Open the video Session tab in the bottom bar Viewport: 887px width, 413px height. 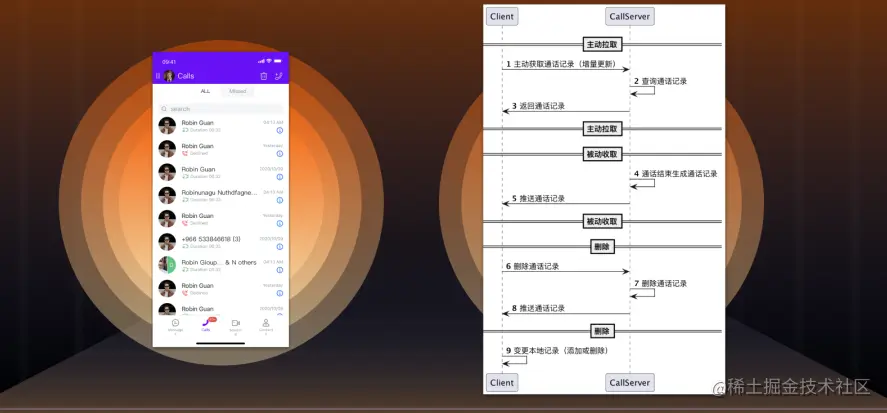[235, 325]
